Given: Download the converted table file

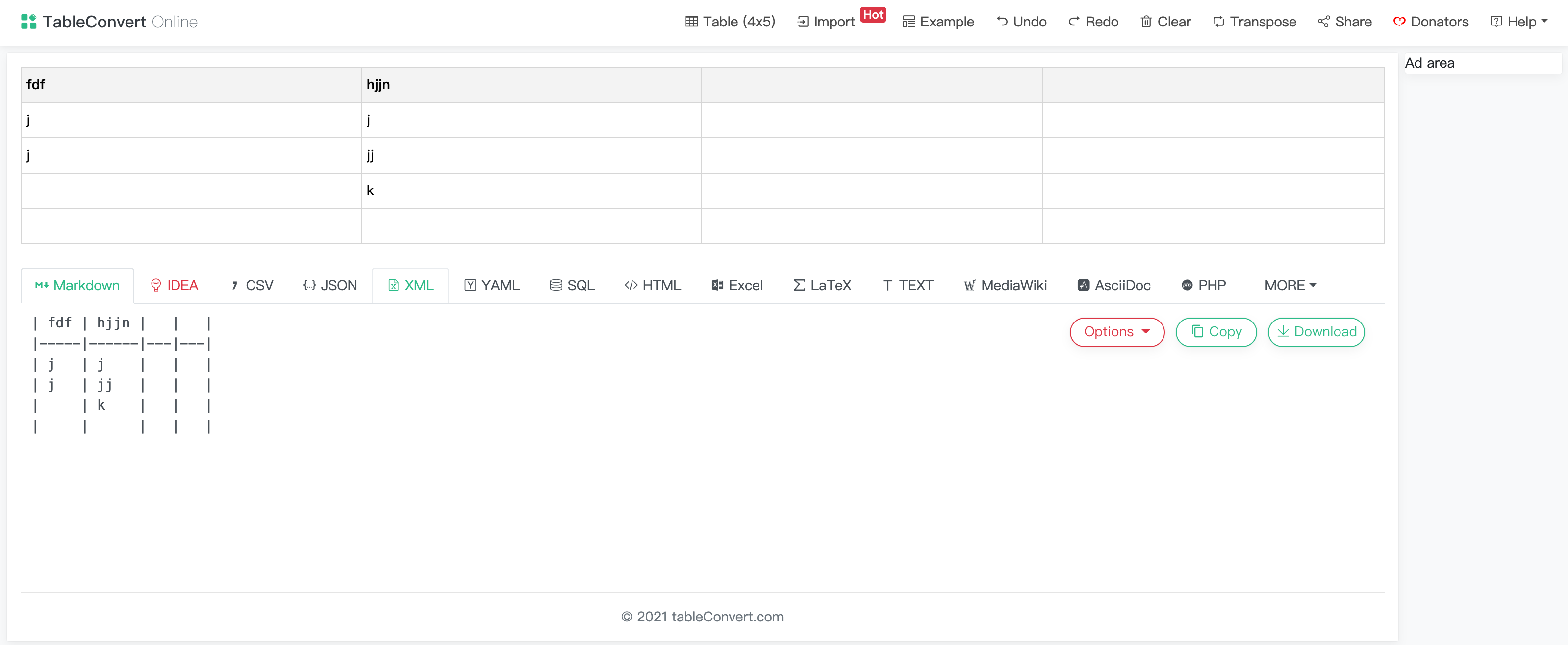Looking at the screenshot, I should [x=1315, y=332].
